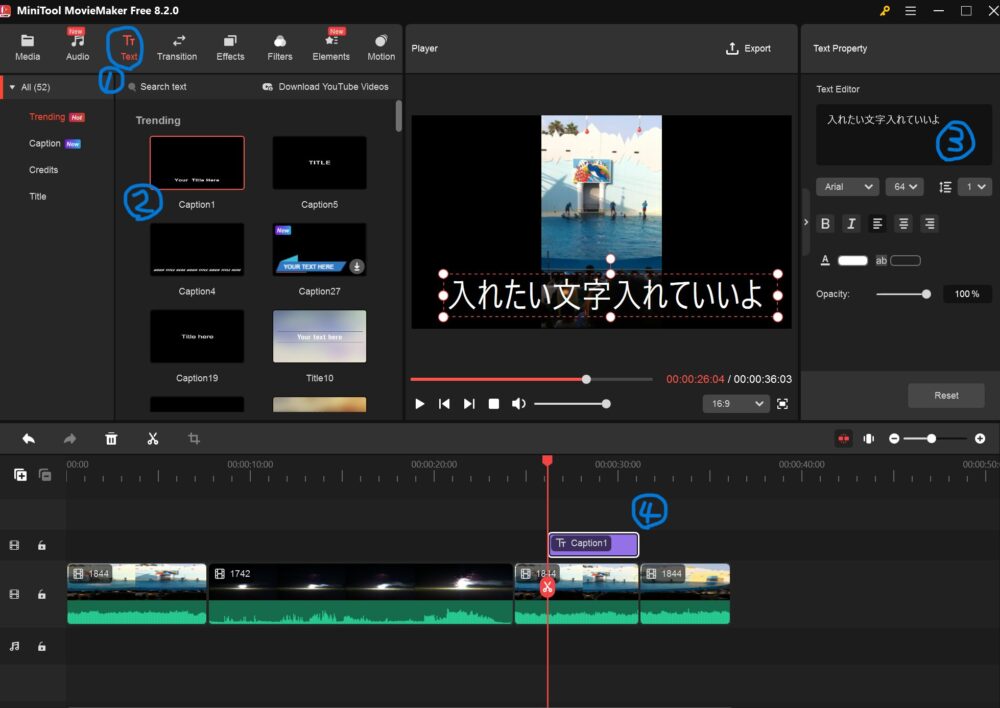This screenshot has width=1000, height=708.
Task: Collapse the Text Property panel
Action: 806,222
